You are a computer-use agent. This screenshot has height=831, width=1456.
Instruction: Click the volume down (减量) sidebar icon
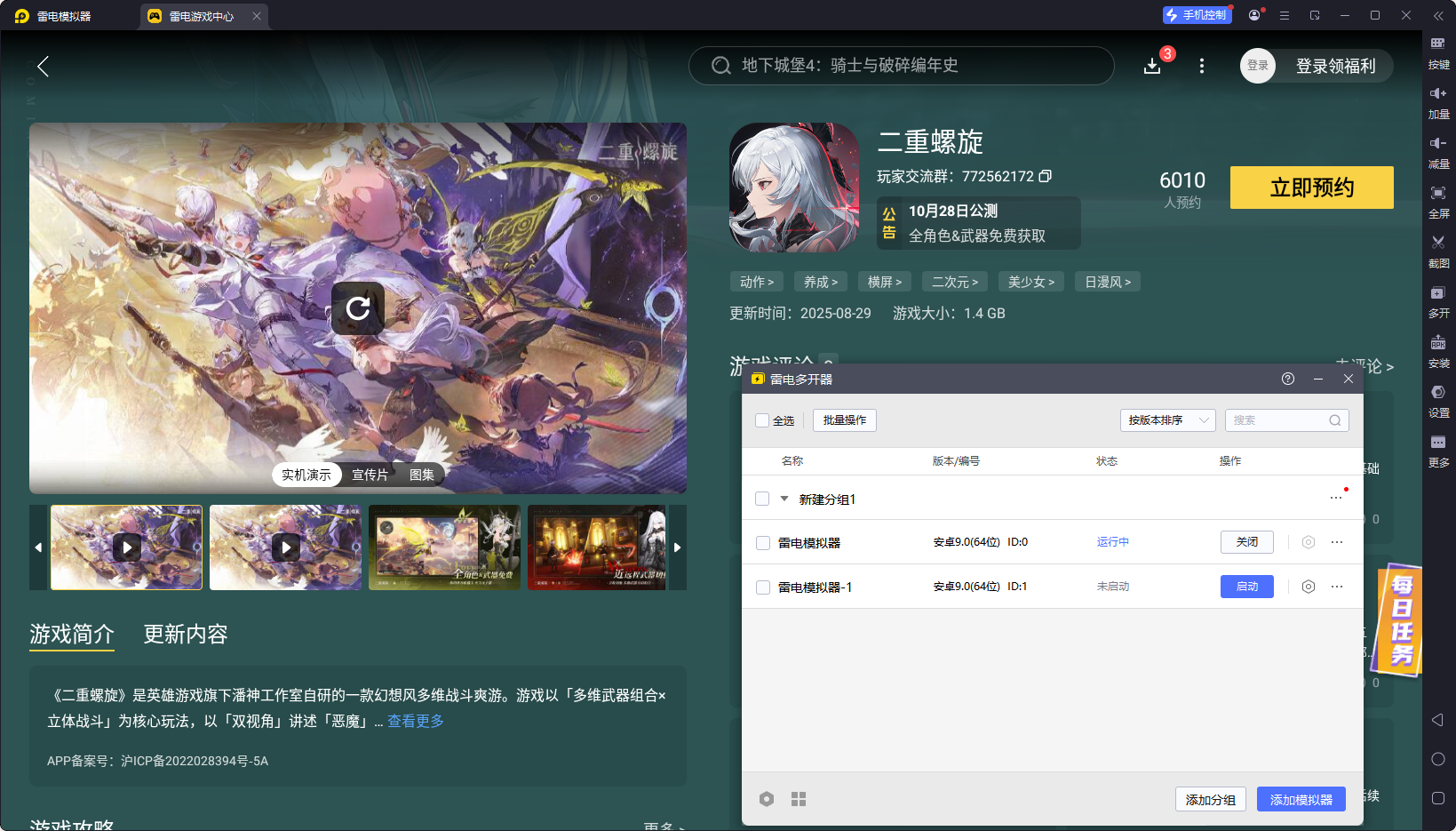click(x=1439, y=152)
